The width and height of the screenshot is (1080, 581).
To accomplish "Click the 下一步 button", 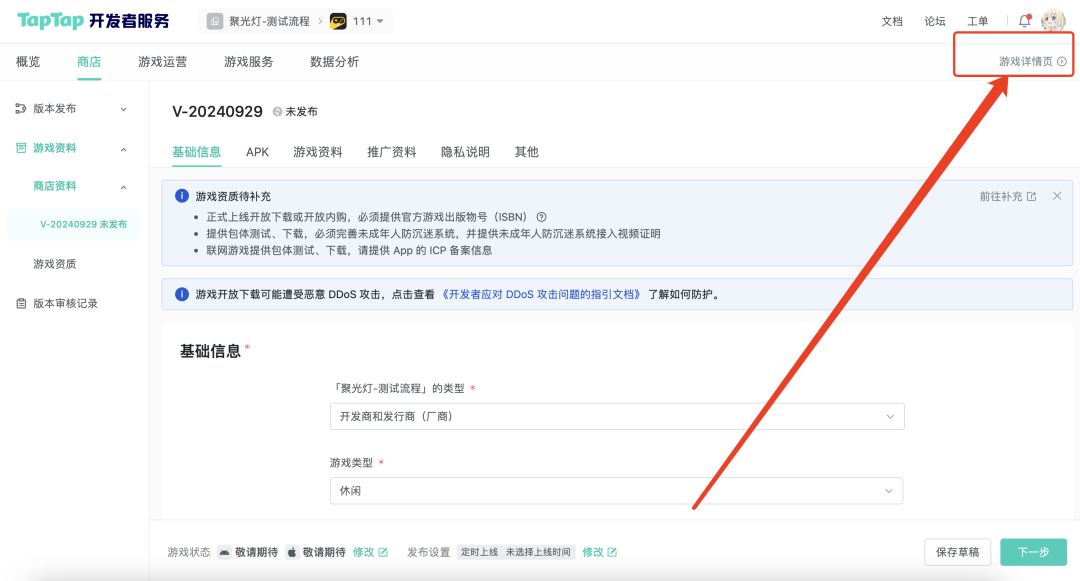I will pos(1033,552).
